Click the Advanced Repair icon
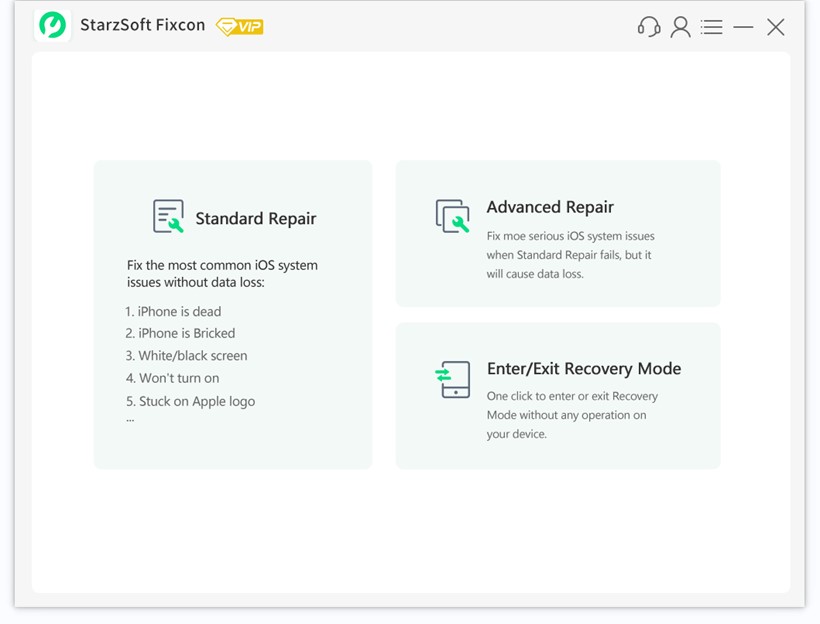The image size is (820, 624). click(453, 216)
